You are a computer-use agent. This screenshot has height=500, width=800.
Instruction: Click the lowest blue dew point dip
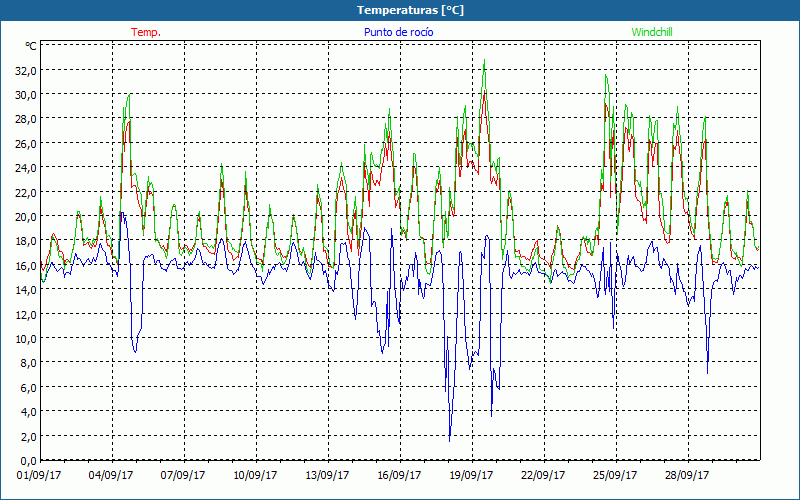449,441
